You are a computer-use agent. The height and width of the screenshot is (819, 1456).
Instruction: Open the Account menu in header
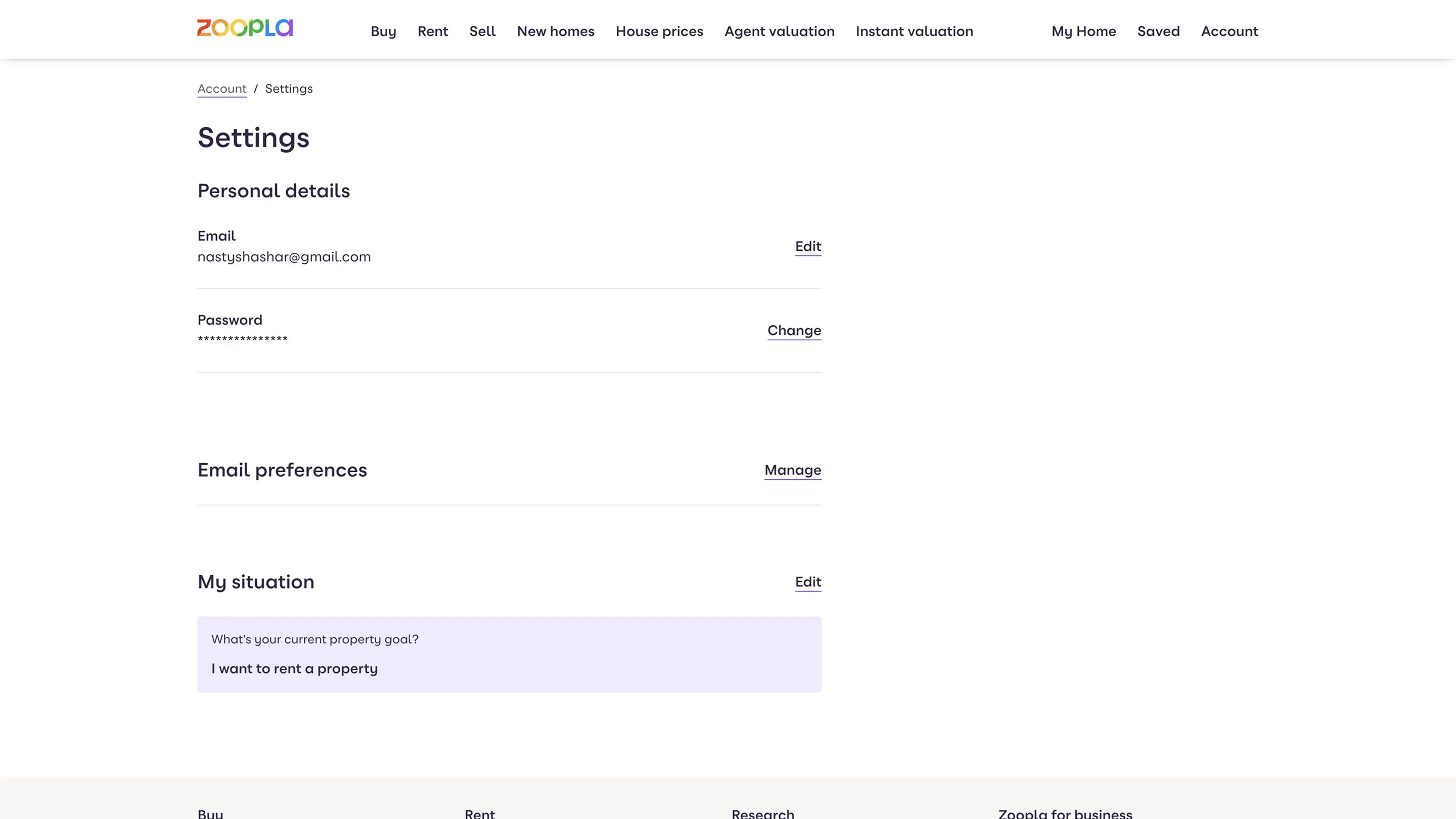click(1229, 32)
